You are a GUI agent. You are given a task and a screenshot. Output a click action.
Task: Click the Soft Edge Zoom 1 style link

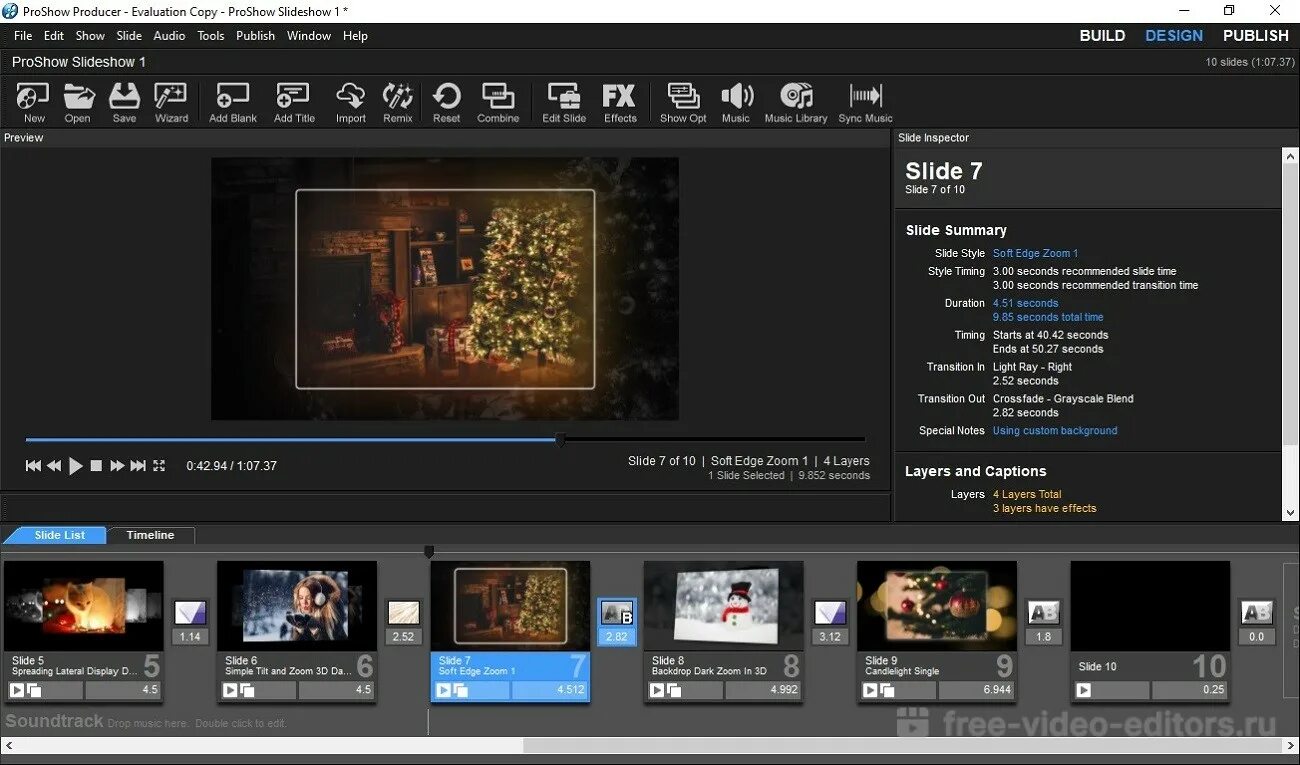pyautogui.click(x=1035, y=253)
